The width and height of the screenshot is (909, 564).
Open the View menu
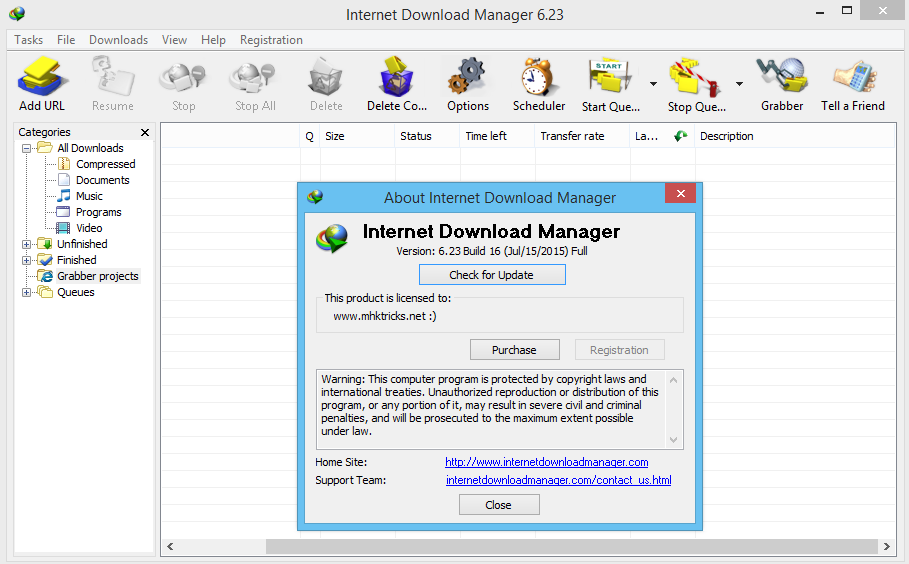pos(174,40)
